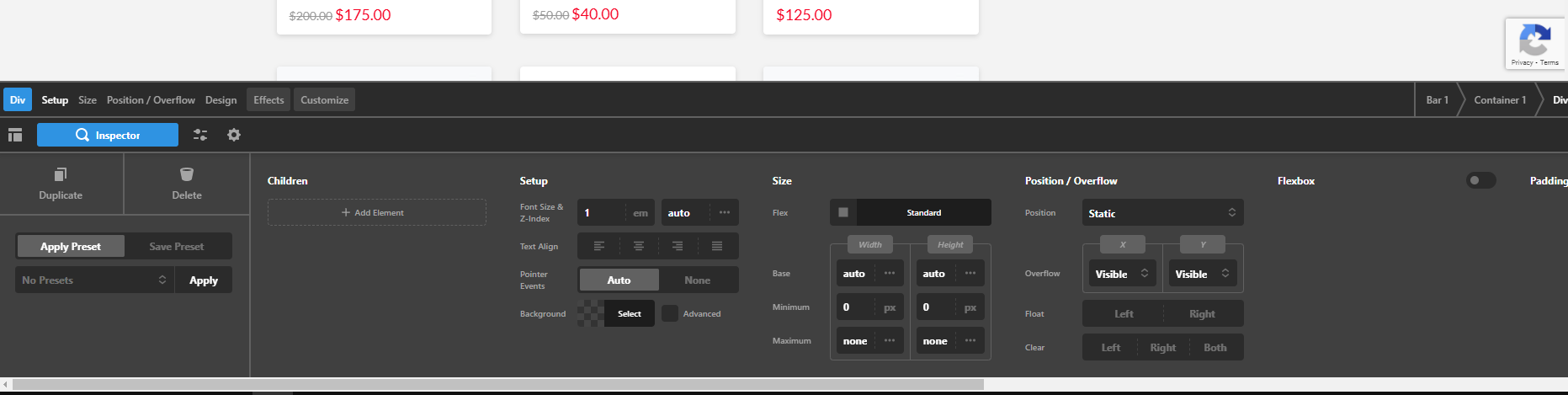
Task: Set text align to left
Action: click(599, 246)
